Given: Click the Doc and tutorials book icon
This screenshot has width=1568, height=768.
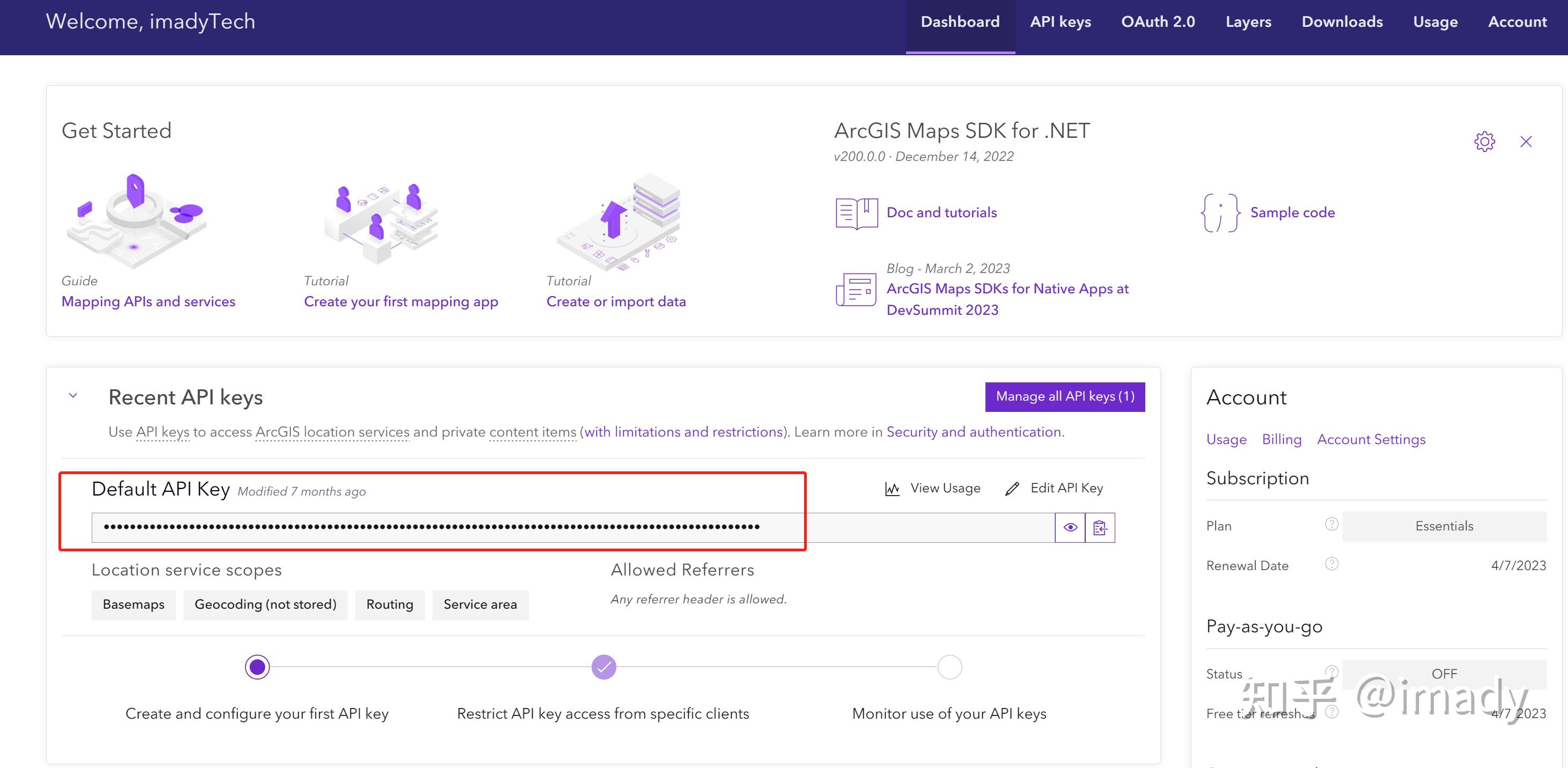Looking at the screenshot, I should coord(857,213).
